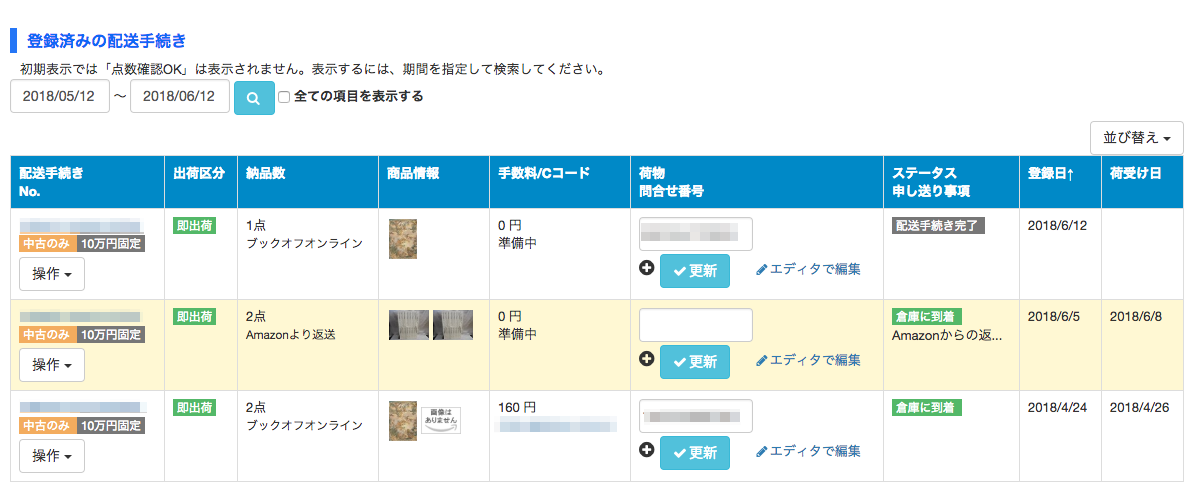Open 操作 dropdown in first row
This screenshot has width=1186, height=485.
coord(52,274)
